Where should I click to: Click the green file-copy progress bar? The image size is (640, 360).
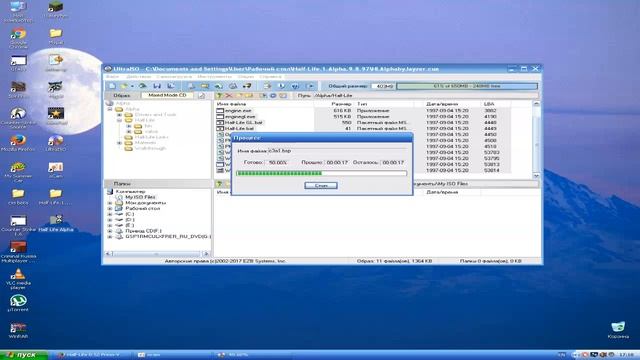(x=321, y=173)
